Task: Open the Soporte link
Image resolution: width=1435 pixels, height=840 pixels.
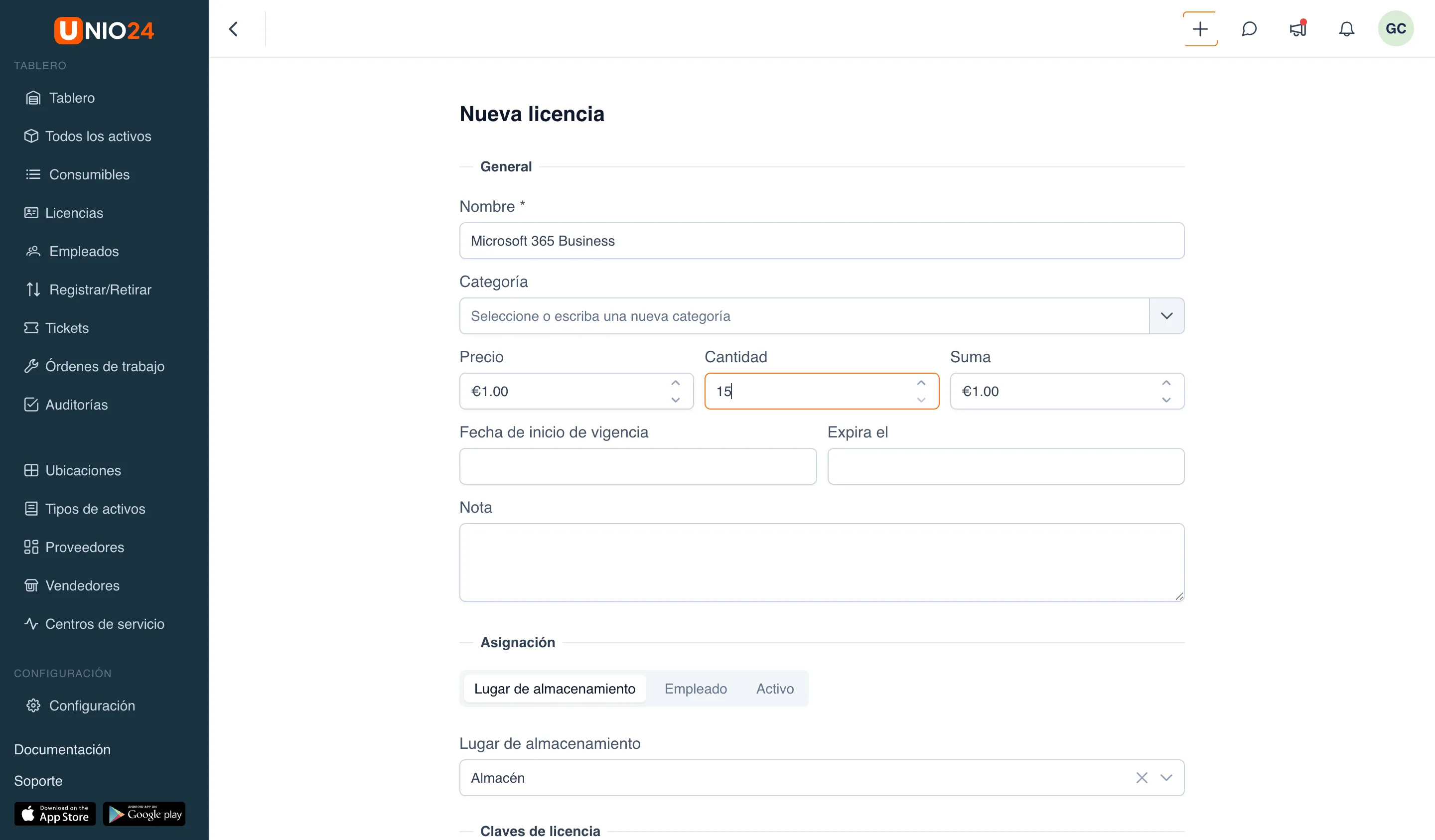Action: 38,781
